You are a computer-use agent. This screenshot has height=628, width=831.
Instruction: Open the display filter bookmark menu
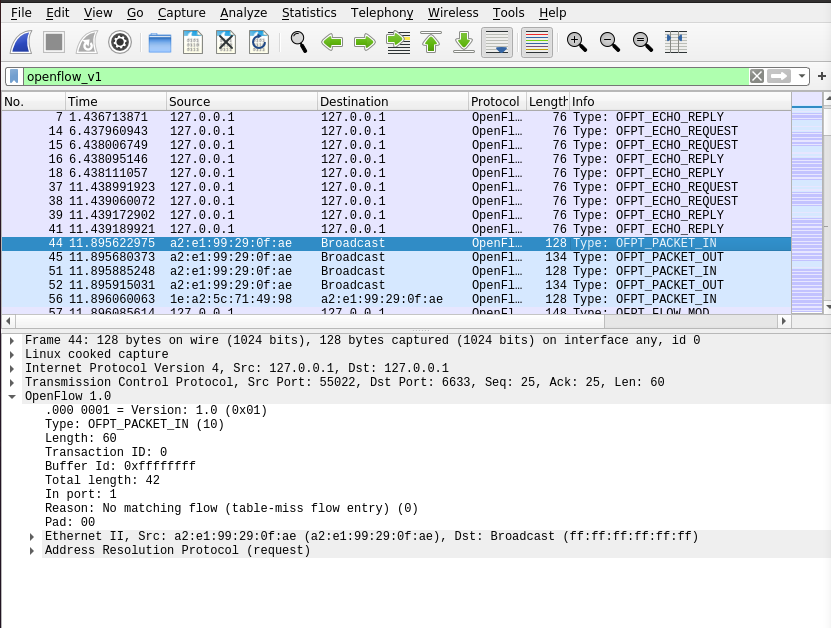coord(14,76)
